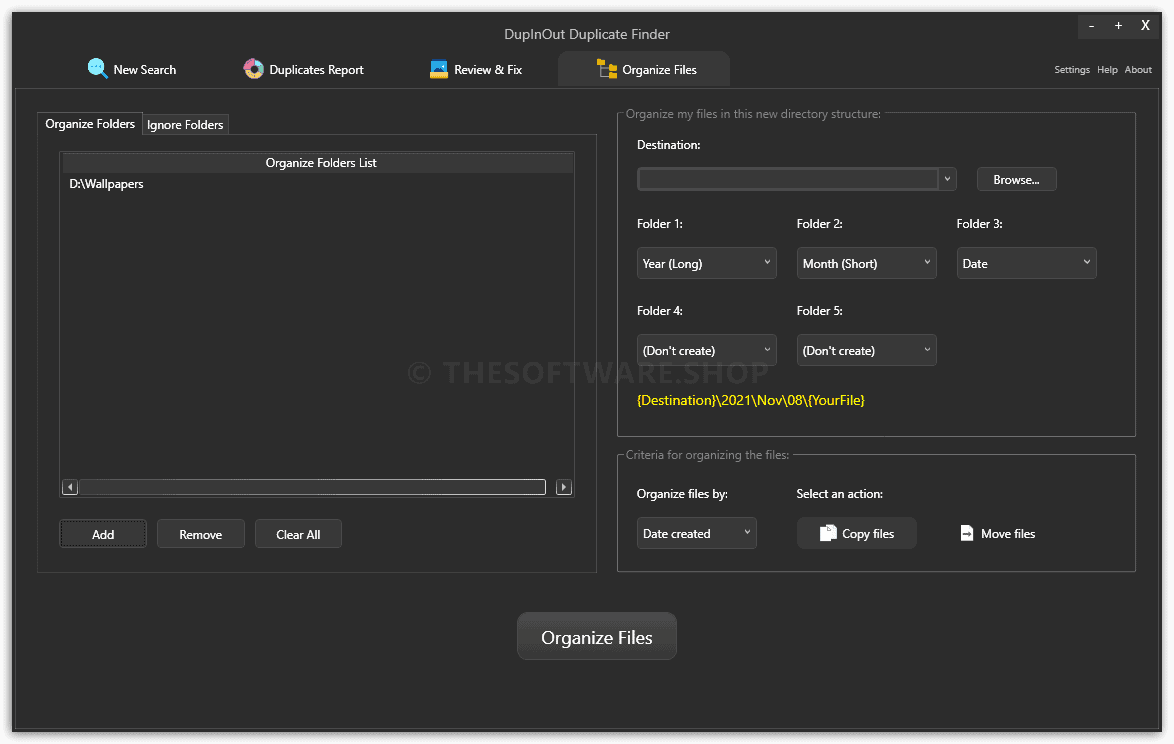Viewport: 1174px width, 744px height.
Task: Switch to the Ignore Folders sub-tab
Action: click(185, 124)
